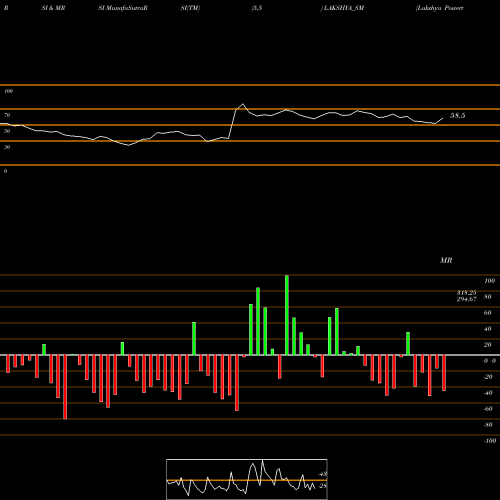Click the 318.25 value label in MR panel
This screenshot has width=500, height=500.
click(x=466, y=293)
